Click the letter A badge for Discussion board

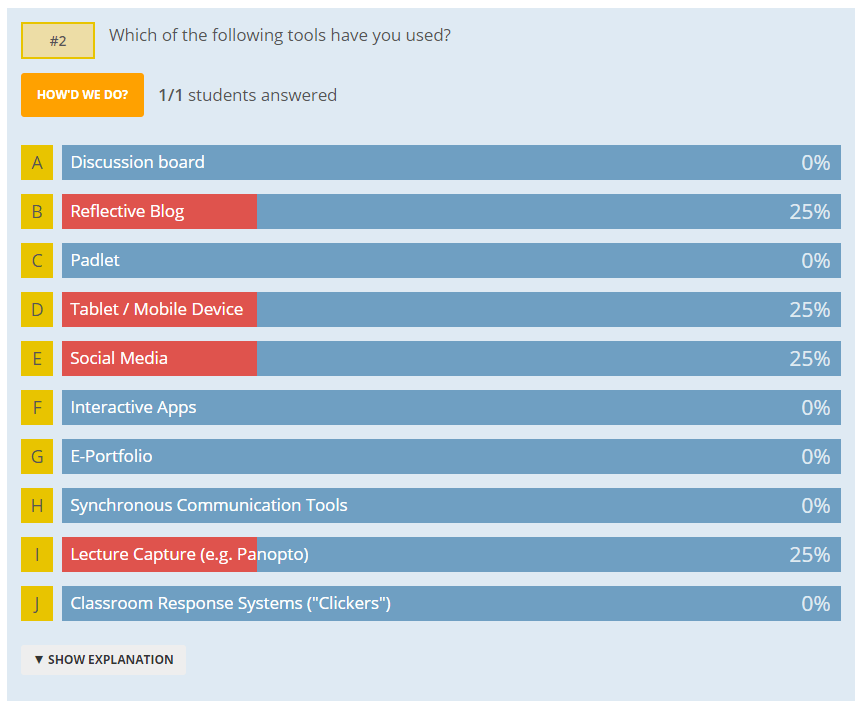[39, 162]
